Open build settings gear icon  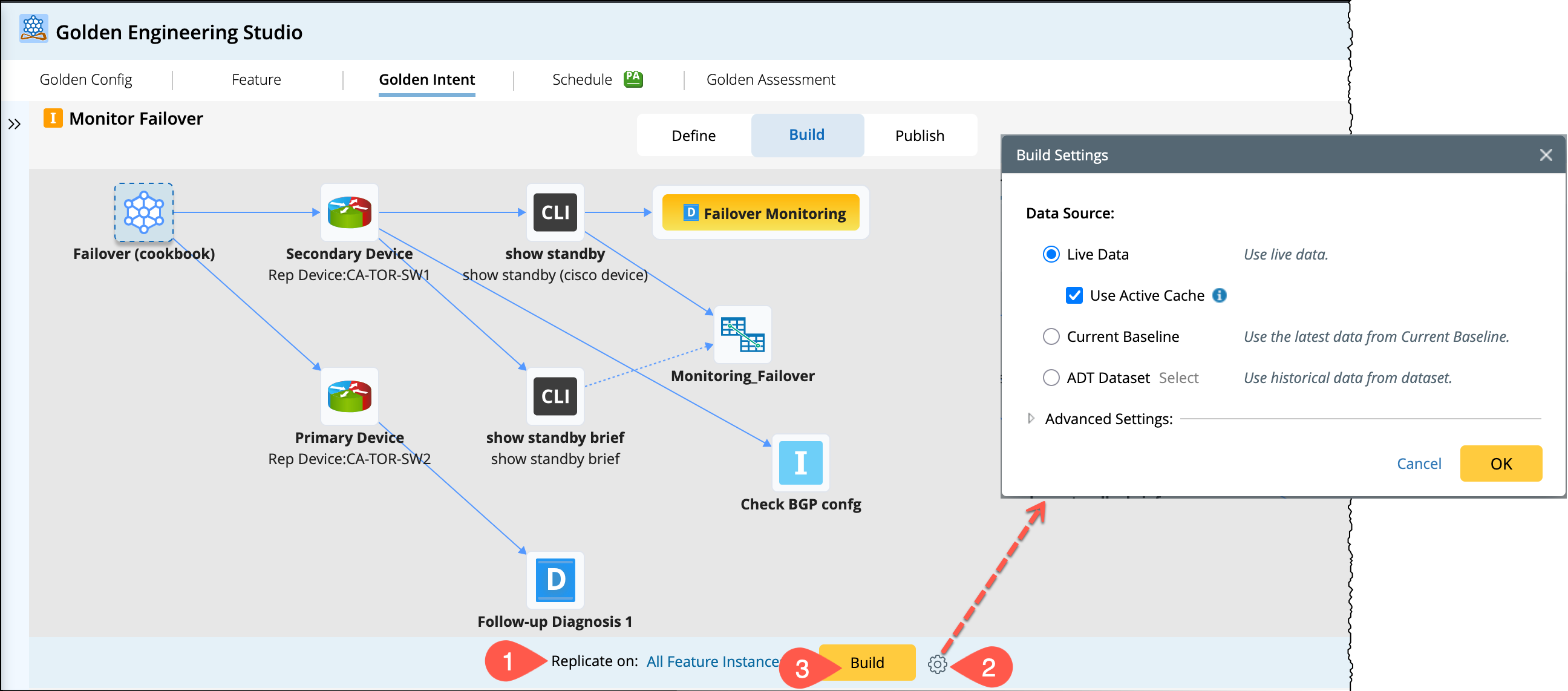937,664
